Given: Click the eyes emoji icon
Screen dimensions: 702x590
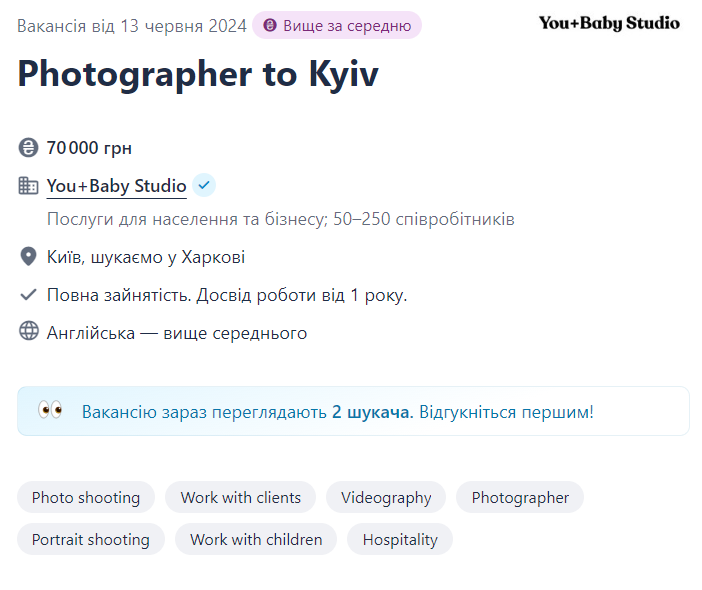Looking at the screenshot, I should pyautogui.click(x=50, y=410).
